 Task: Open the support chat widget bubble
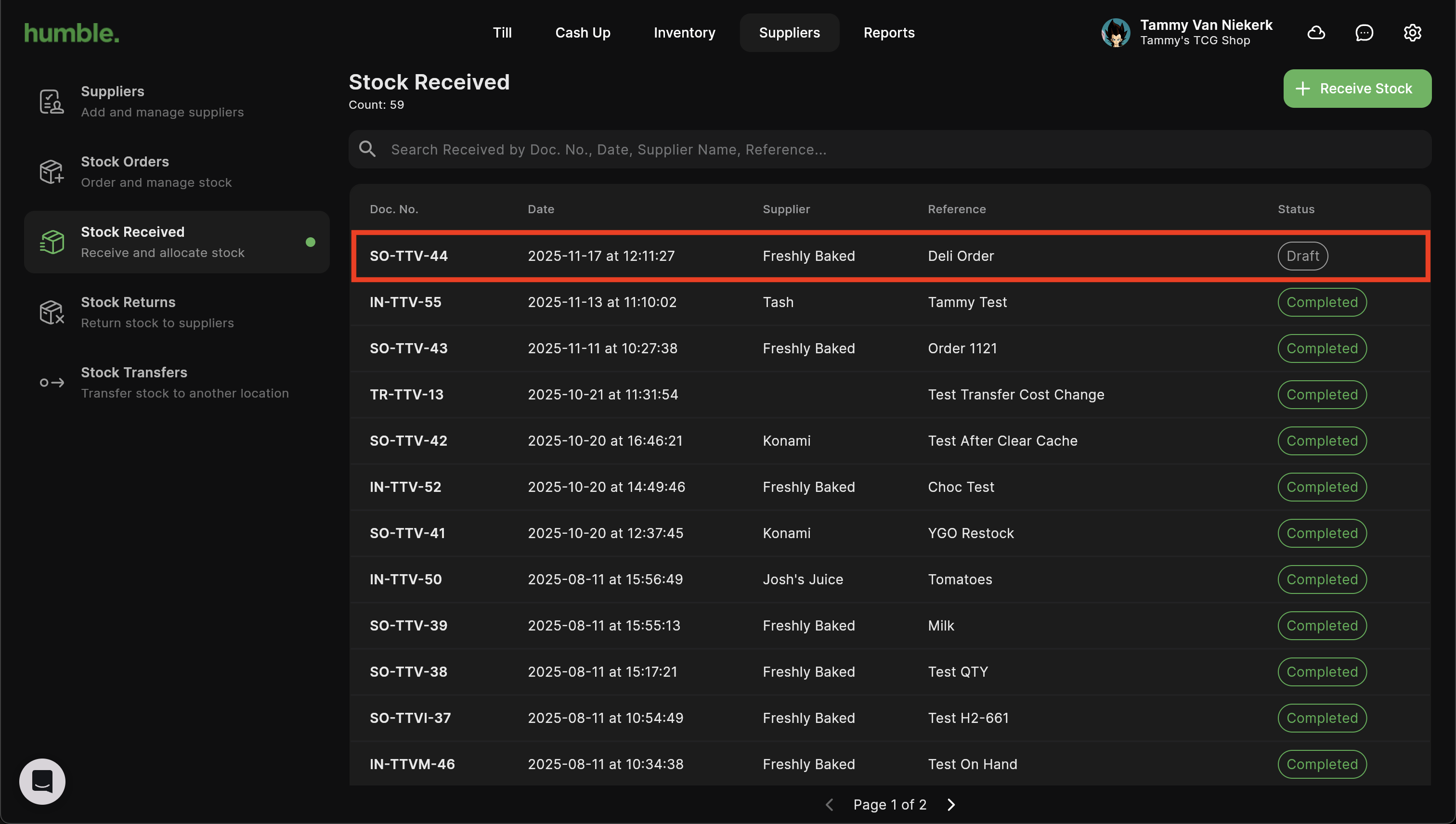[x=42, y=781]
